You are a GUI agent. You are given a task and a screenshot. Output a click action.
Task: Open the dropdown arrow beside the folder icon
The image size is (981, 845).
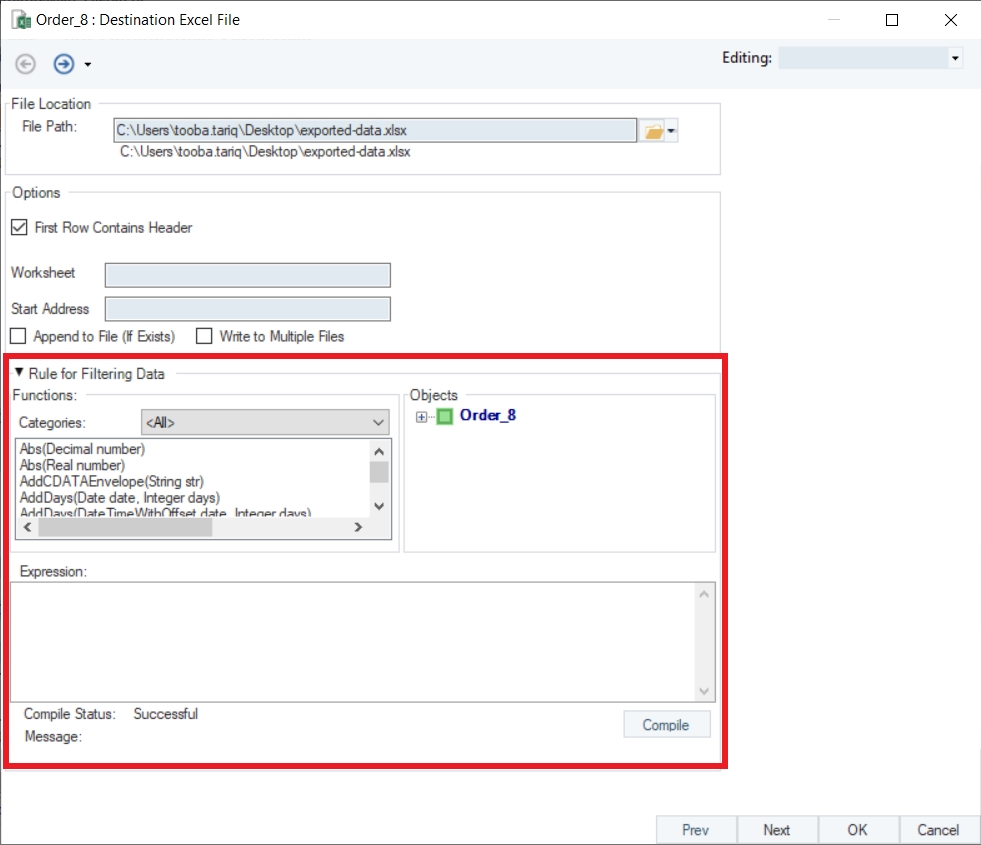tap(672, 131)
